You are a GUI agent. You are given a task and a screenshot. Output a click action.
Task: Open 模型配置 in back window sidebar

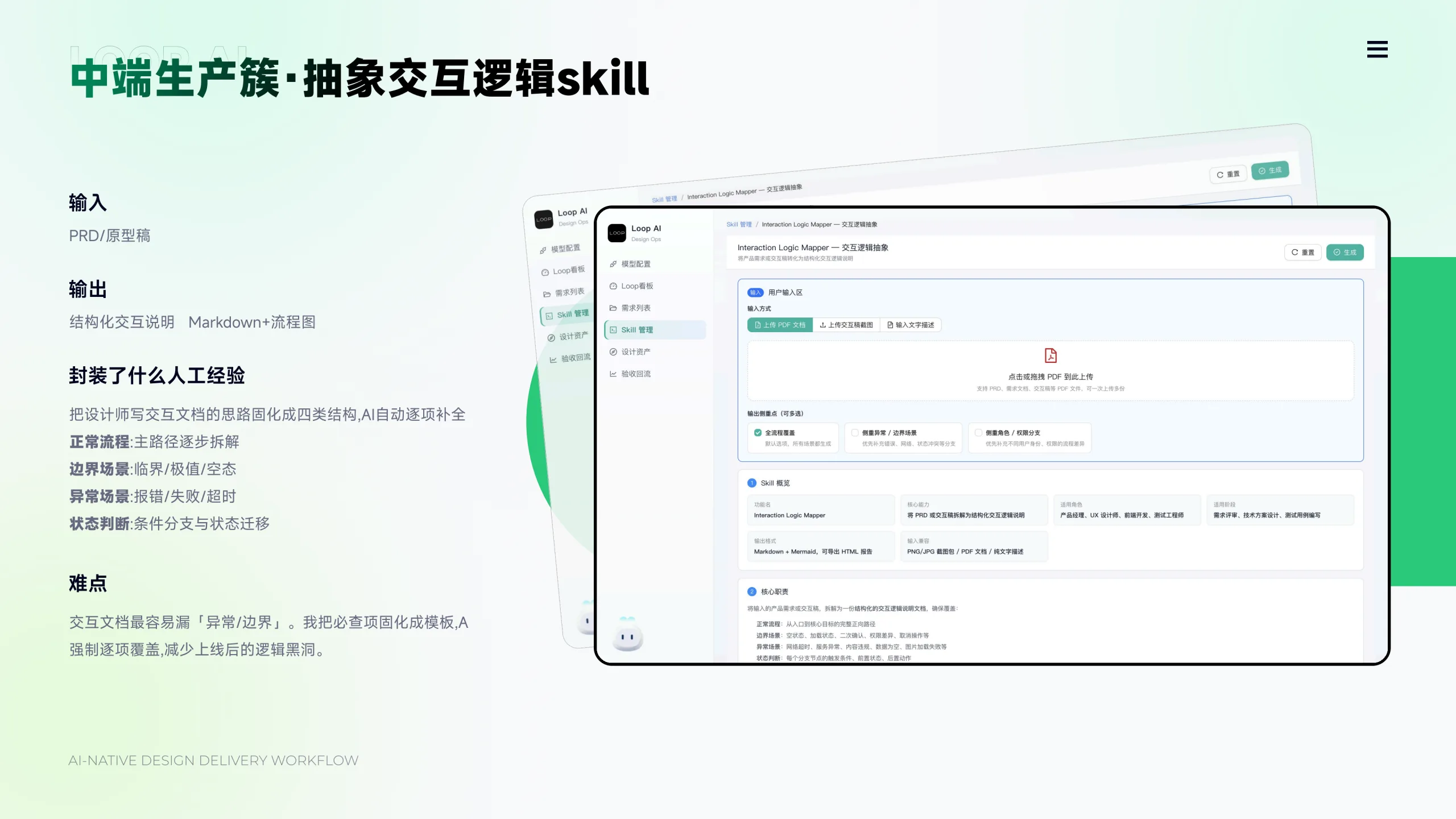pyautogui.click(x=560, y=249)
